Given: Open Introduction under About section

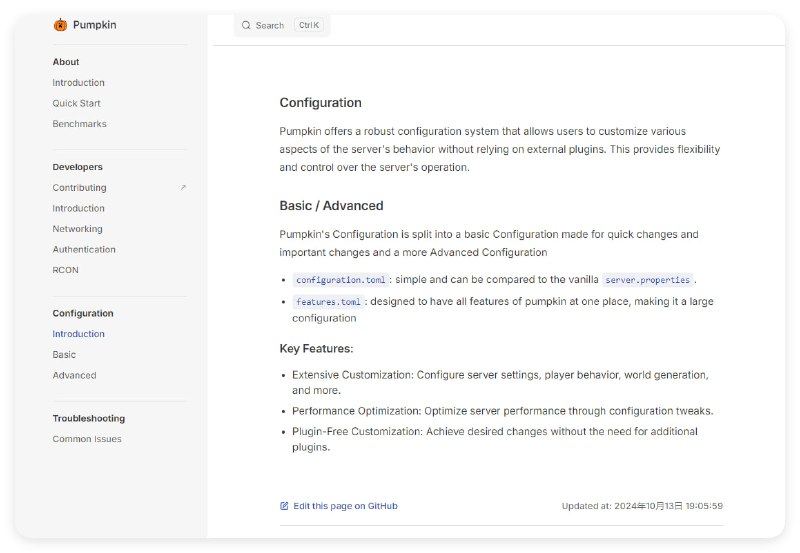Looking at the screenshot, I should (78, 83).
